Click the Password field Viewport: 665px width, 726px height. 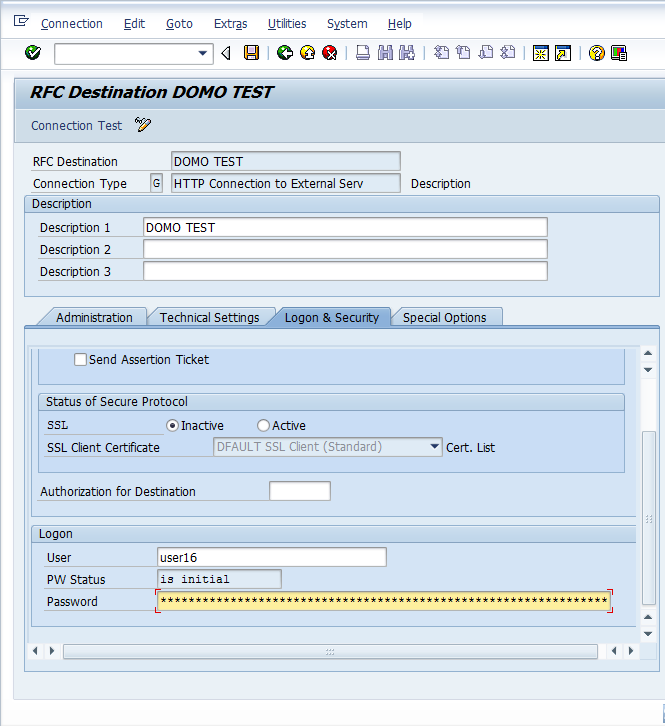click(x=384, y=601)
